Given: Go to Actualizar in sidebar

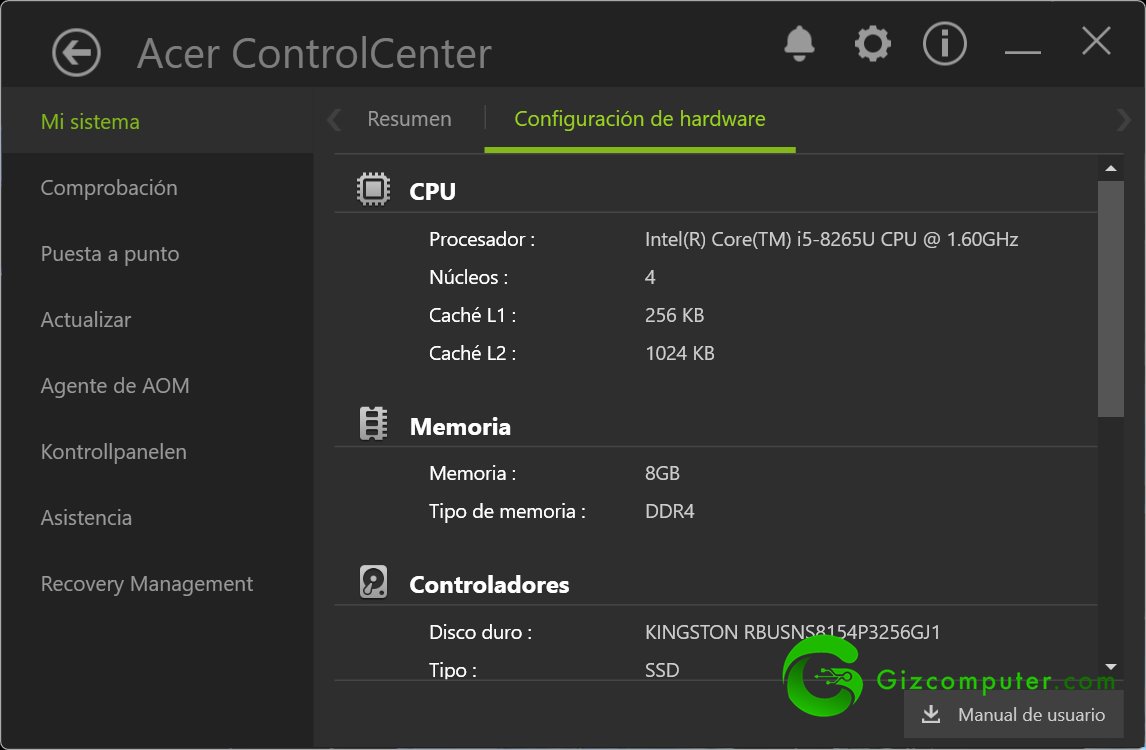Looking at the screenshot, I should point(86,319).
